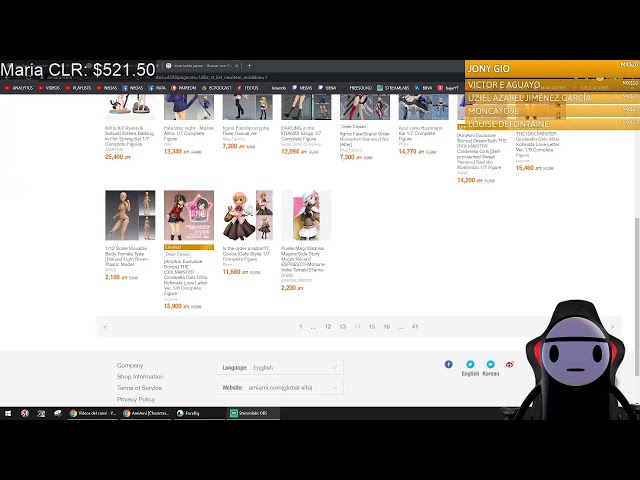Open the ANALYTICS bookmark

point(19,88)
